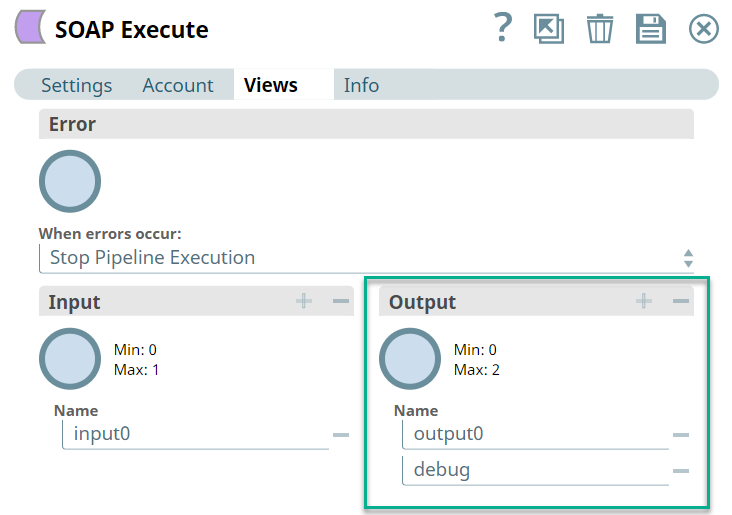Click the dropdown arrows for error behavior

(x=688, y=258)
